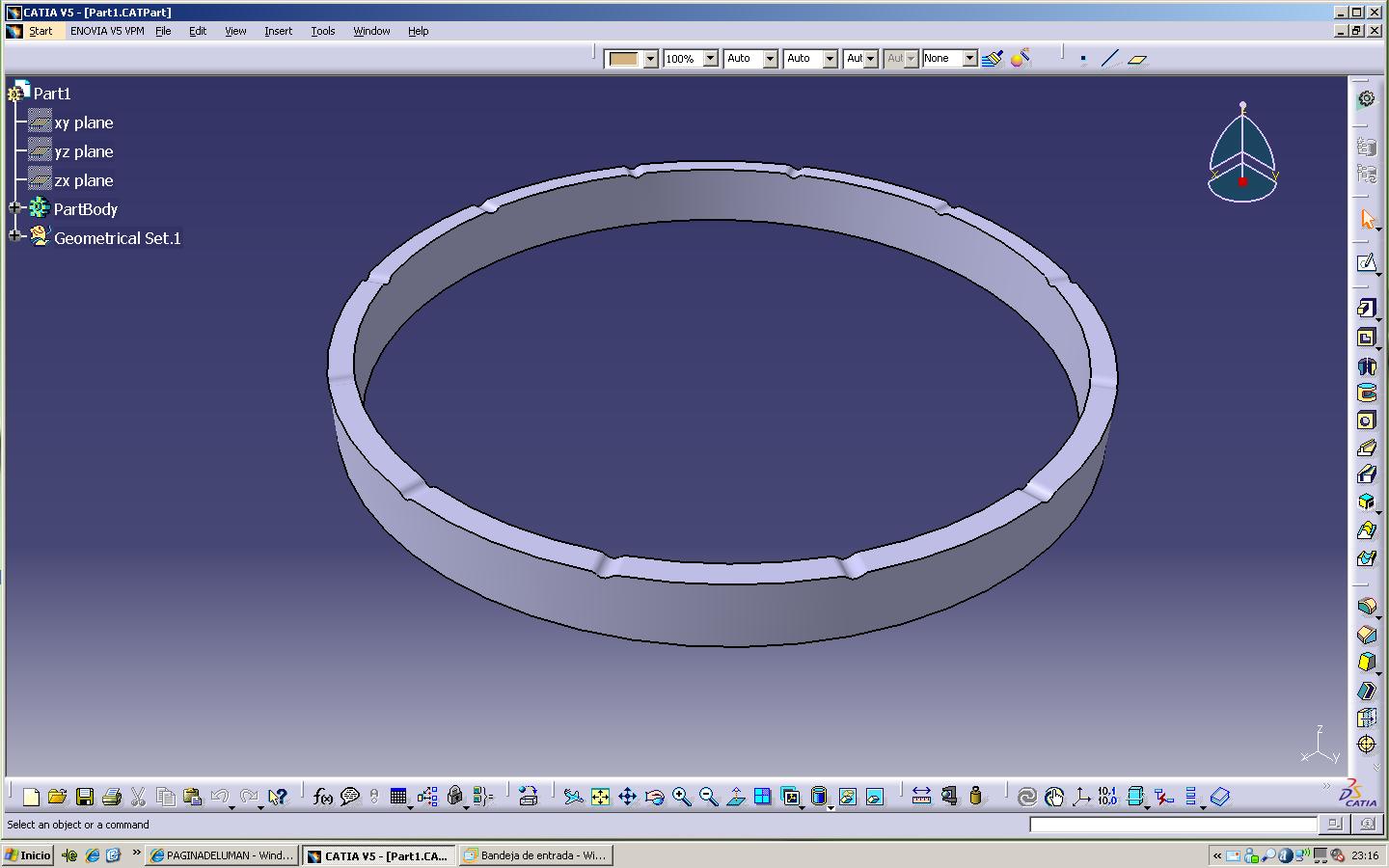
Task: Select the Pocket tool in right toolbar
Action: (x=1366, y=338)
